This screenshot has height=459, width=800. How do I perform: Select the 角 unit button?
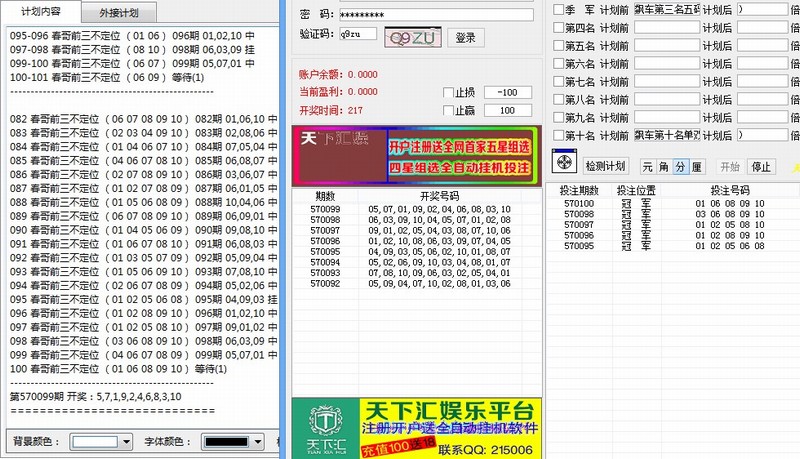664,166
